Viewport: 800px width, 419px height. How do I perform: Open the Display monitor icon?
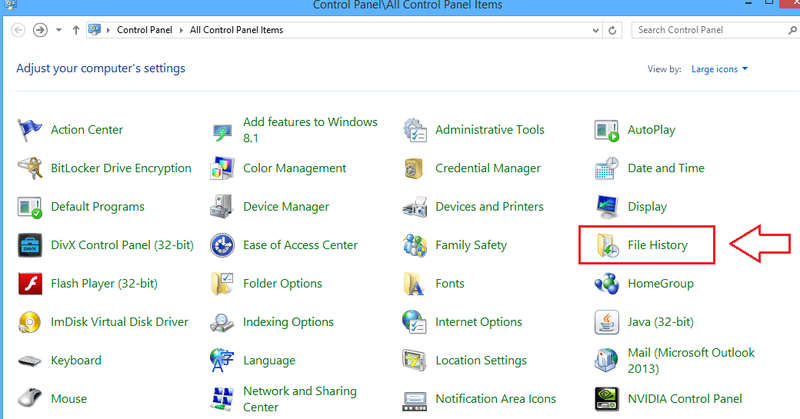coord(607,207)
